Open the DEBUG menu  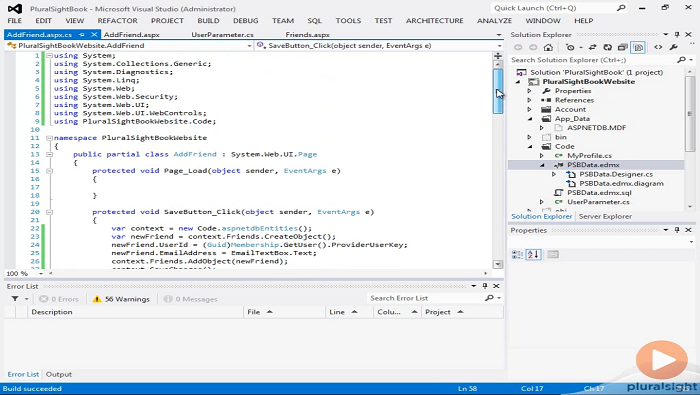pos(245,21)
